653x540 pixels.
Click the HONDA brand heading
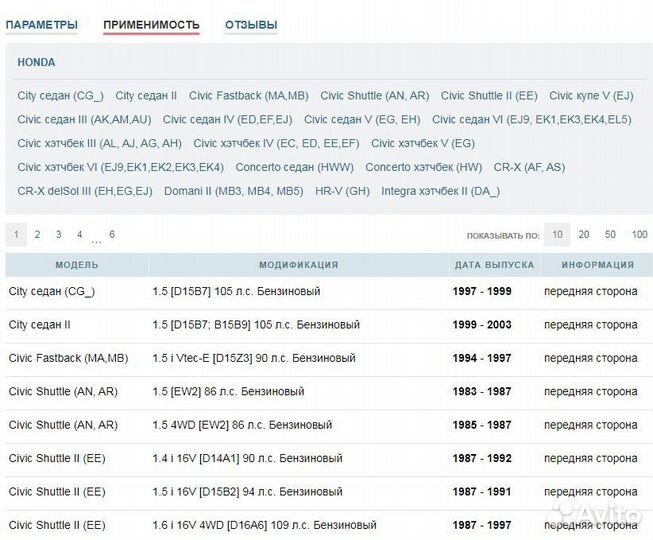pyautogui.click(x=37, y=62)
